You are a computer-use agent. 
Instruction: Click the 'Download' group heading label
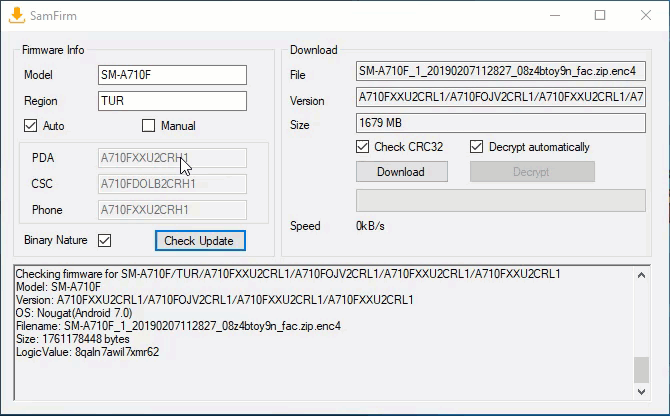click(x=314, y=50)
